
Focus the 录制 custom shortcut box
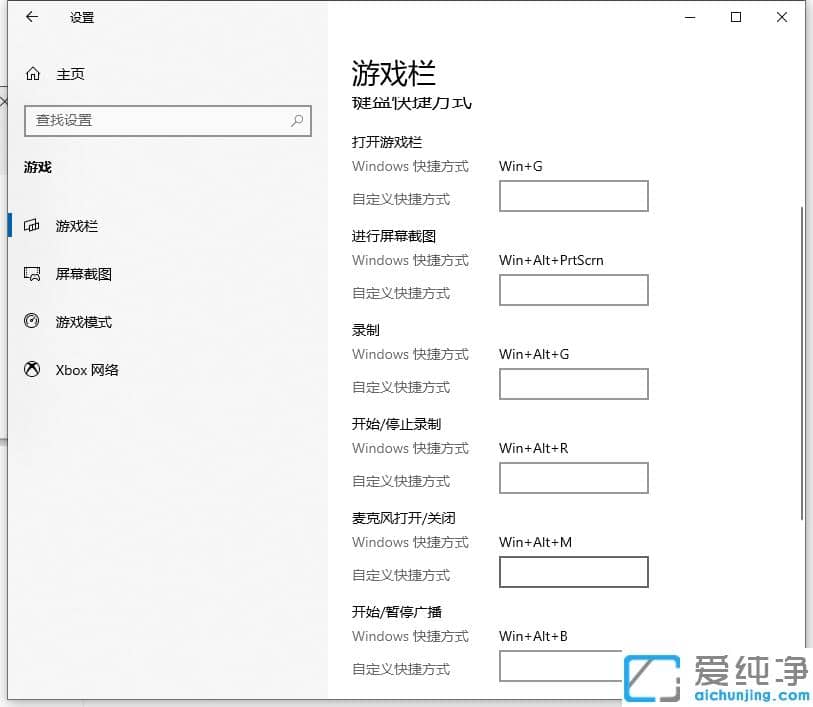coord(573,384)
